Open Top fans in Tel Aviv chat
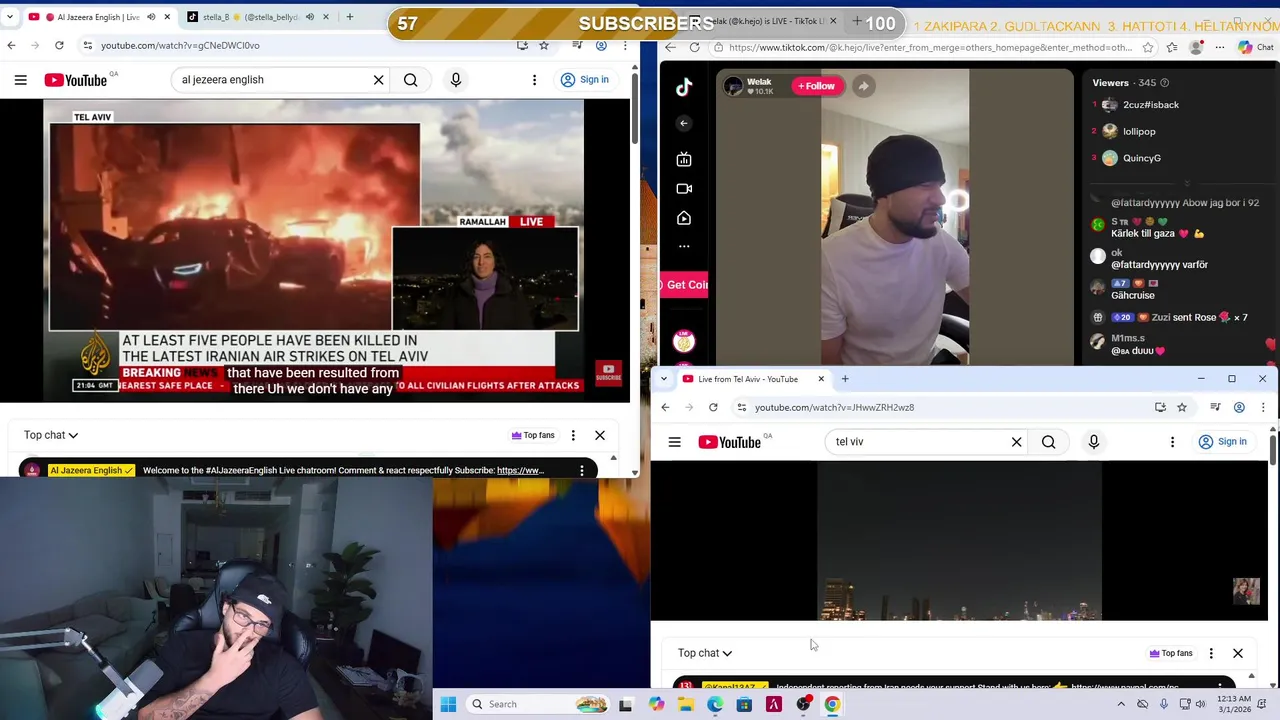 (x=1171, y=653)
